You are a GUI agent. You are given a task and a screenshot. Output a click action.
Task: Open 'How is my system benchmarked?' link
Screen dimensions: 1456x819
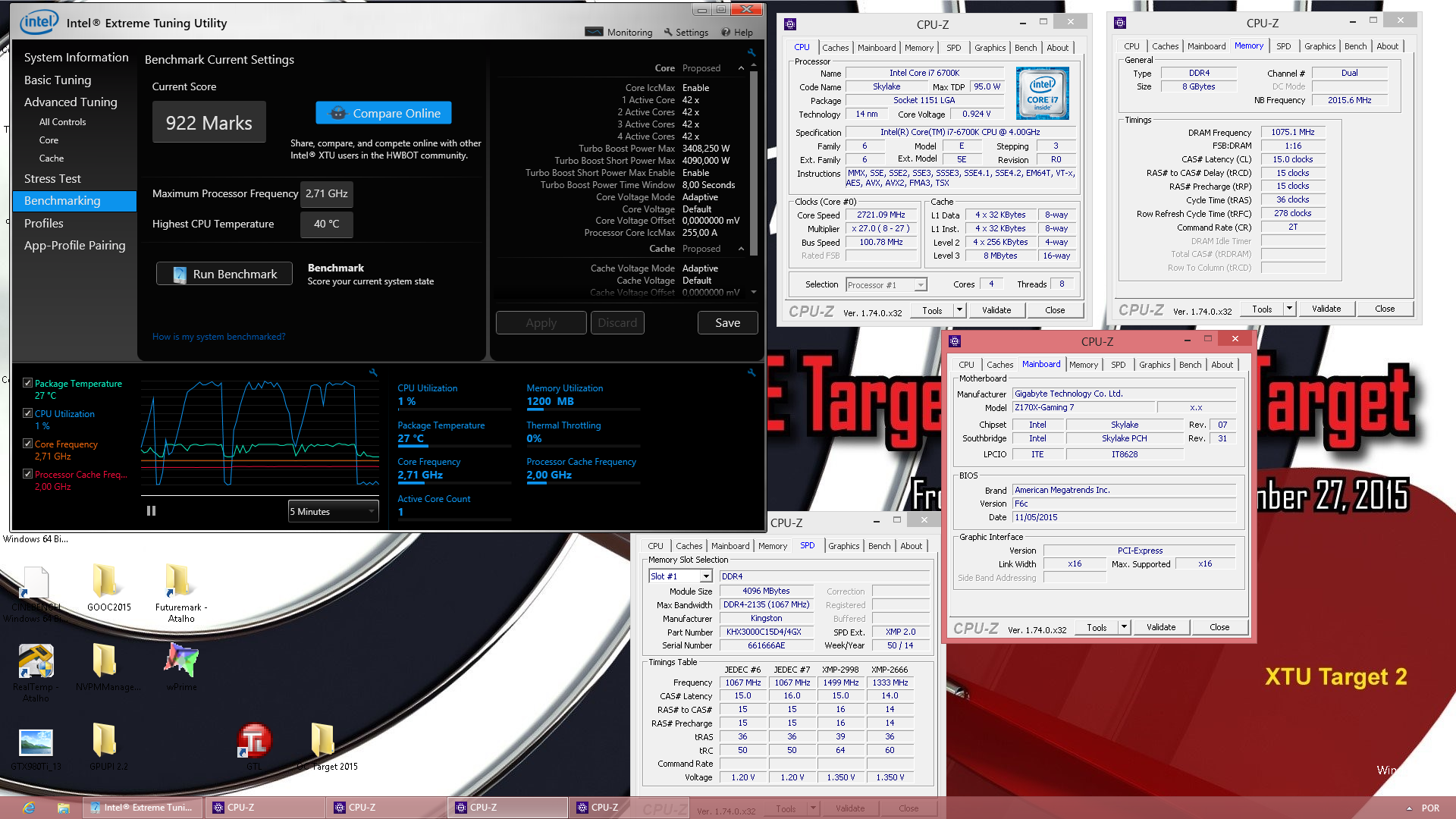pyautogui.click(x=218, y=337)
